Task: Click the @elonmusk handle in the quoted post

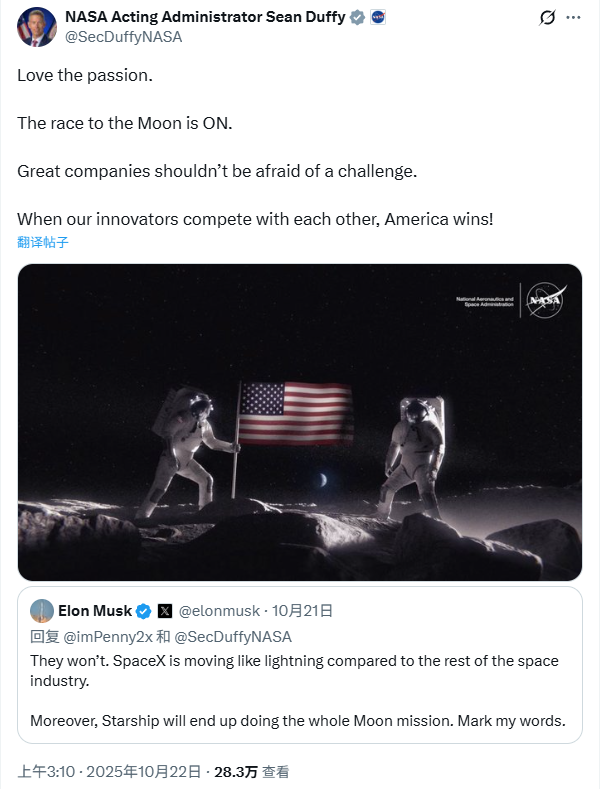Action: coord(221,610)
